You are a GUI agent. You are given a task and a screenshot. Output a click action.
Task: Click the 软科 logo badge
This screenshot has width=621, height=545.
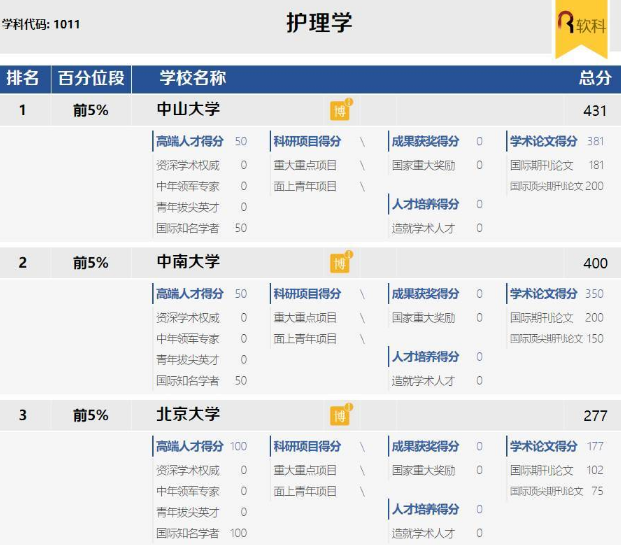click(581, 25)
